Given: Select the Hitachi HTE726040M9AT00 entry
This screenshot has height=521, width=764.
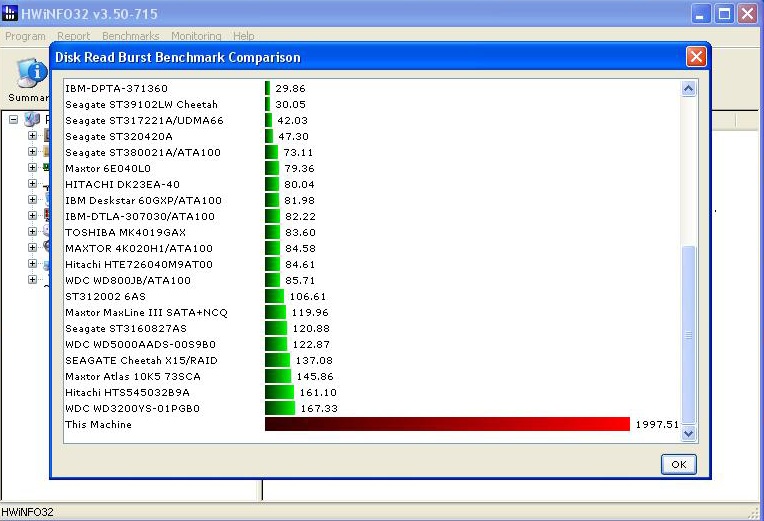Looking at the screenshot, I should [x=139, y=265].
